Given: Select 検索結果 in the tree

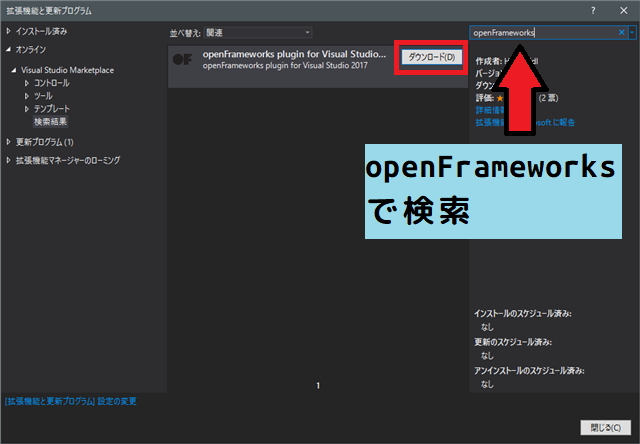Looking at the screenshot, I should [x=50, y=122].
